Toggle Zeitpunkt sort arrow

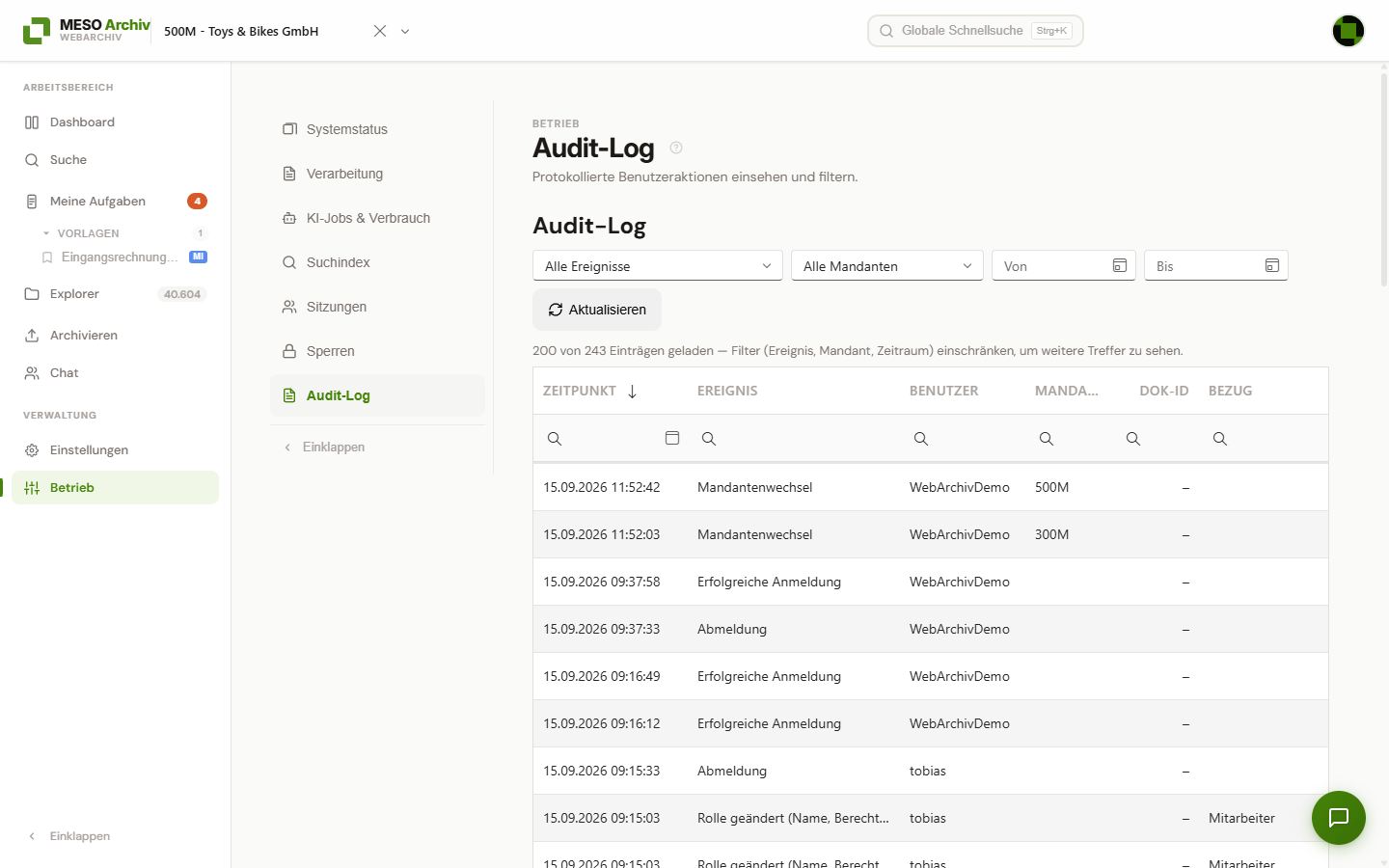633,391
